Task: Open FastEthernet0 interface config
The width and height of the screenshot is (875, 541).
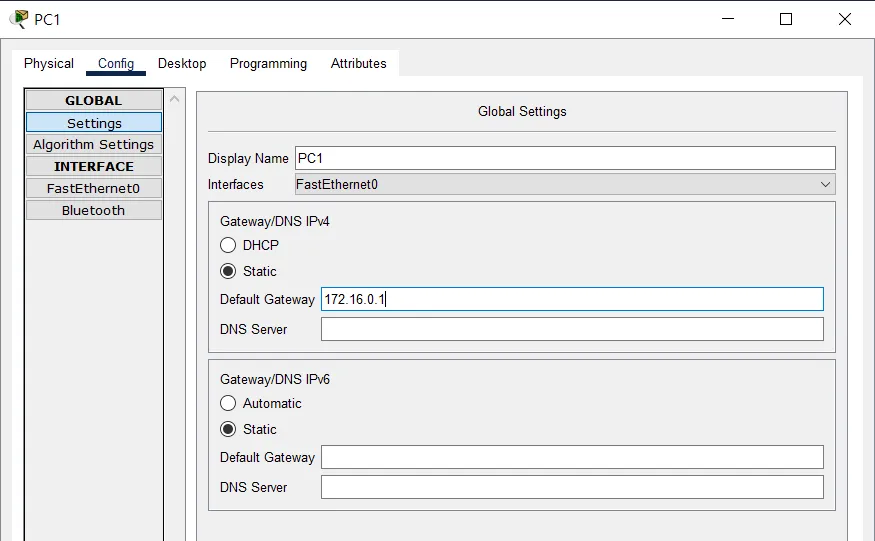Action: (94, 189)
